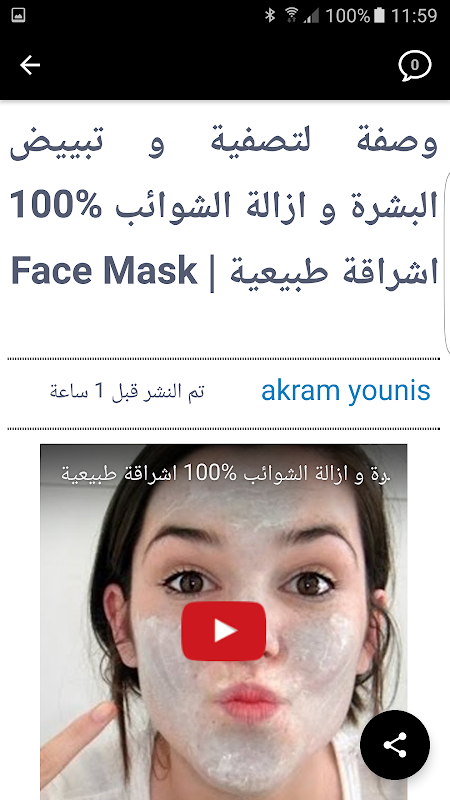Tap the 'تم النشر قبل 1 ساعة' publish time
Image resolution: width=450 pixels, height=800 pixels.
[127, 391]
